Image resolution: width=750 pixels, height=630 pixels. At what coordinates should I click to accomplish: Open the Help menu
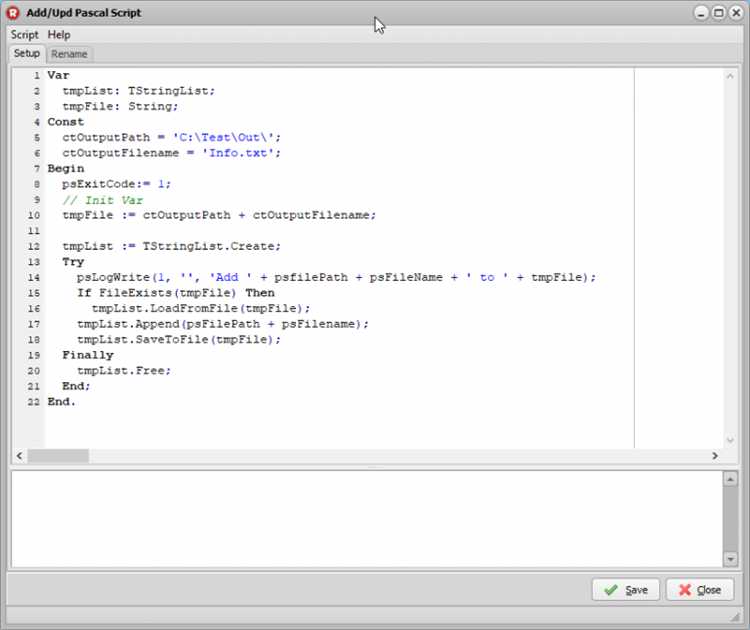[59, 35]
